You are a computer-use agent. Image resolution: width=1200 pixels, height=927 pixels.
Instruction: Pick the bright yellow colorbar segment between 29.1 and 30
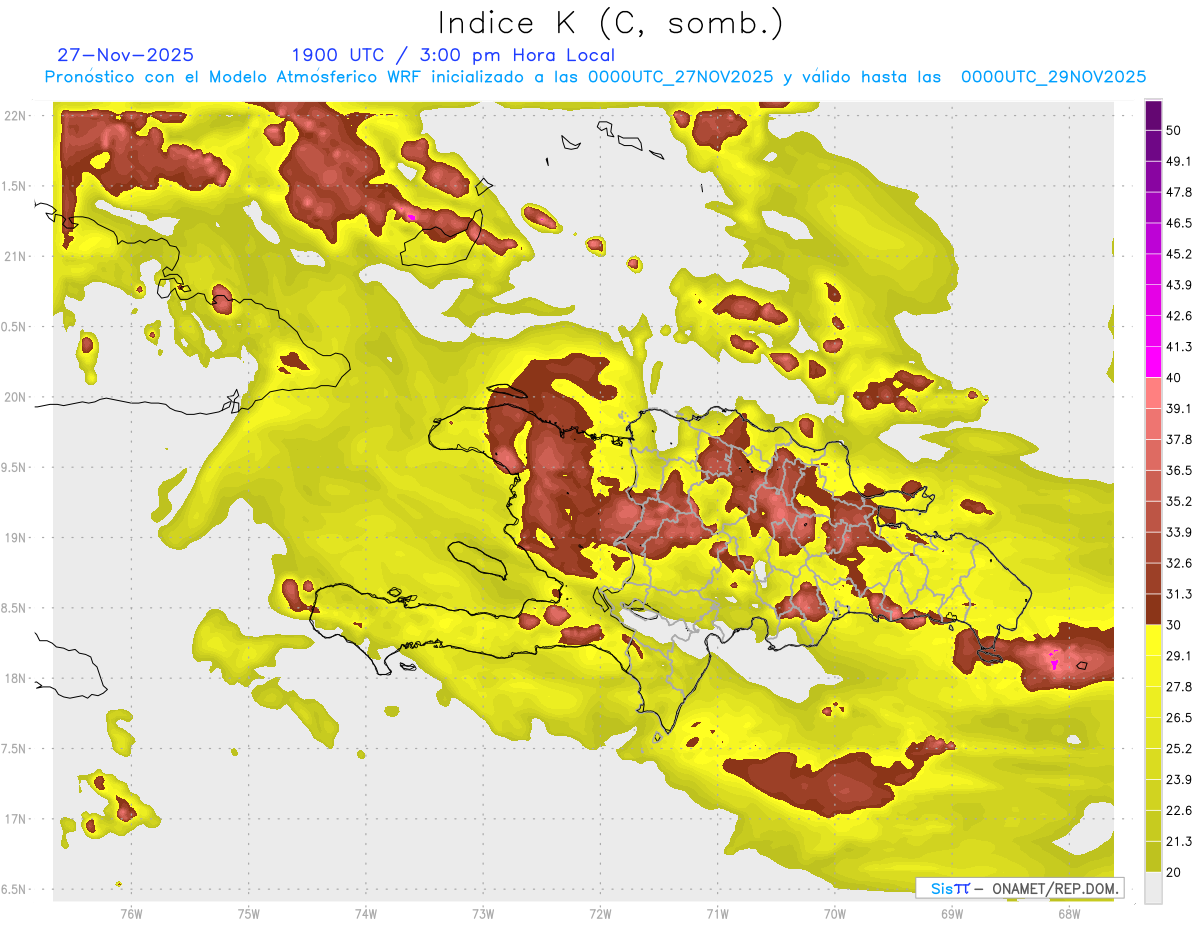(x=1153, y=640)
